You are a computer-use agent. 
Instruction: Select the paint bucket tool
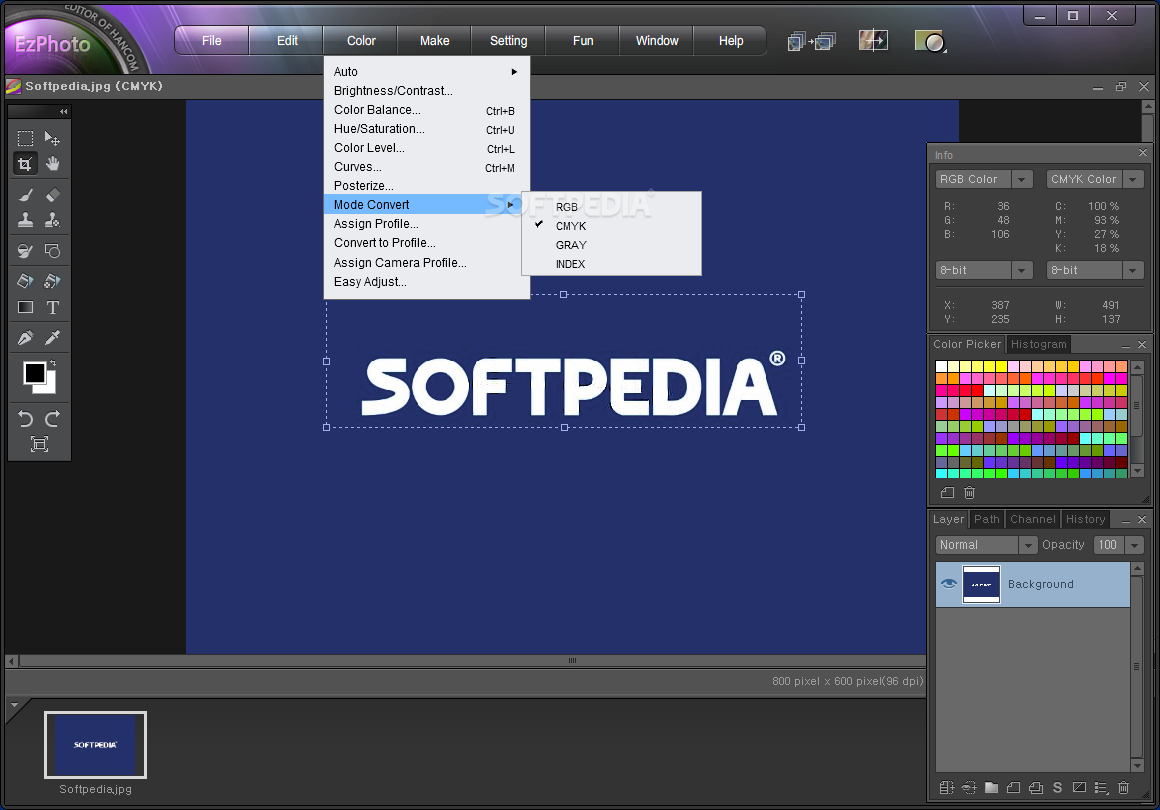tap(25, 281)
